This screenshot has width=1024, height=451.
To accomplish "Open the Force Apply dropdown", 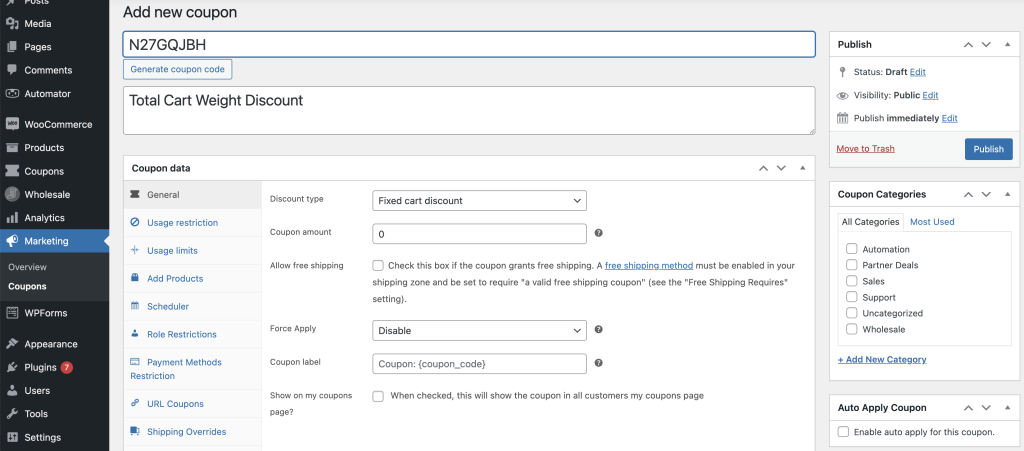I will [x=479, y=330].
